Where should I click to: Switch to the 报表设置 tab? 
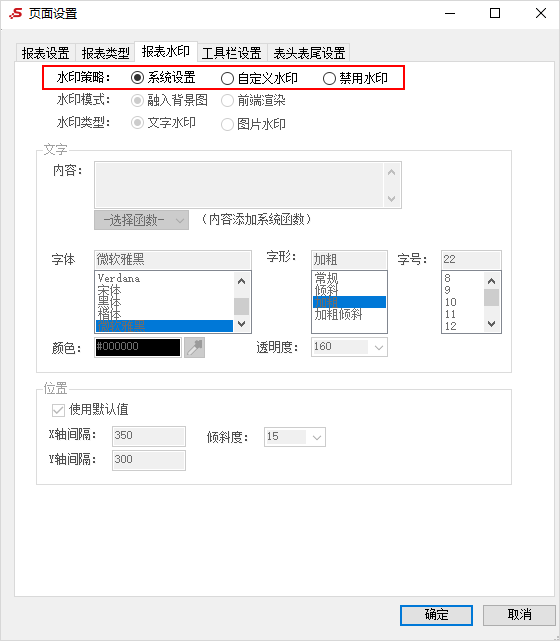[45, 53]
